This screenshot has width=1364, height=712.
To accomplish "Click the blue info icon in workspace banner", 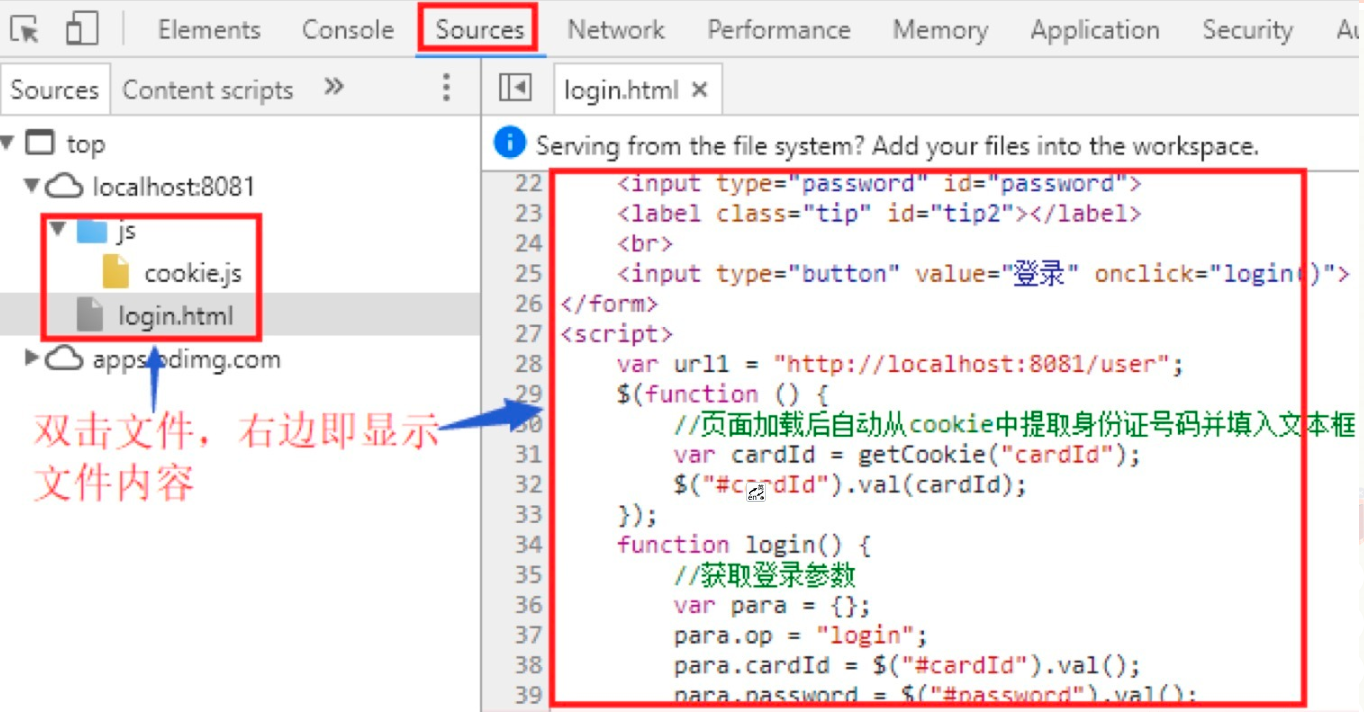I will (509, 143).
